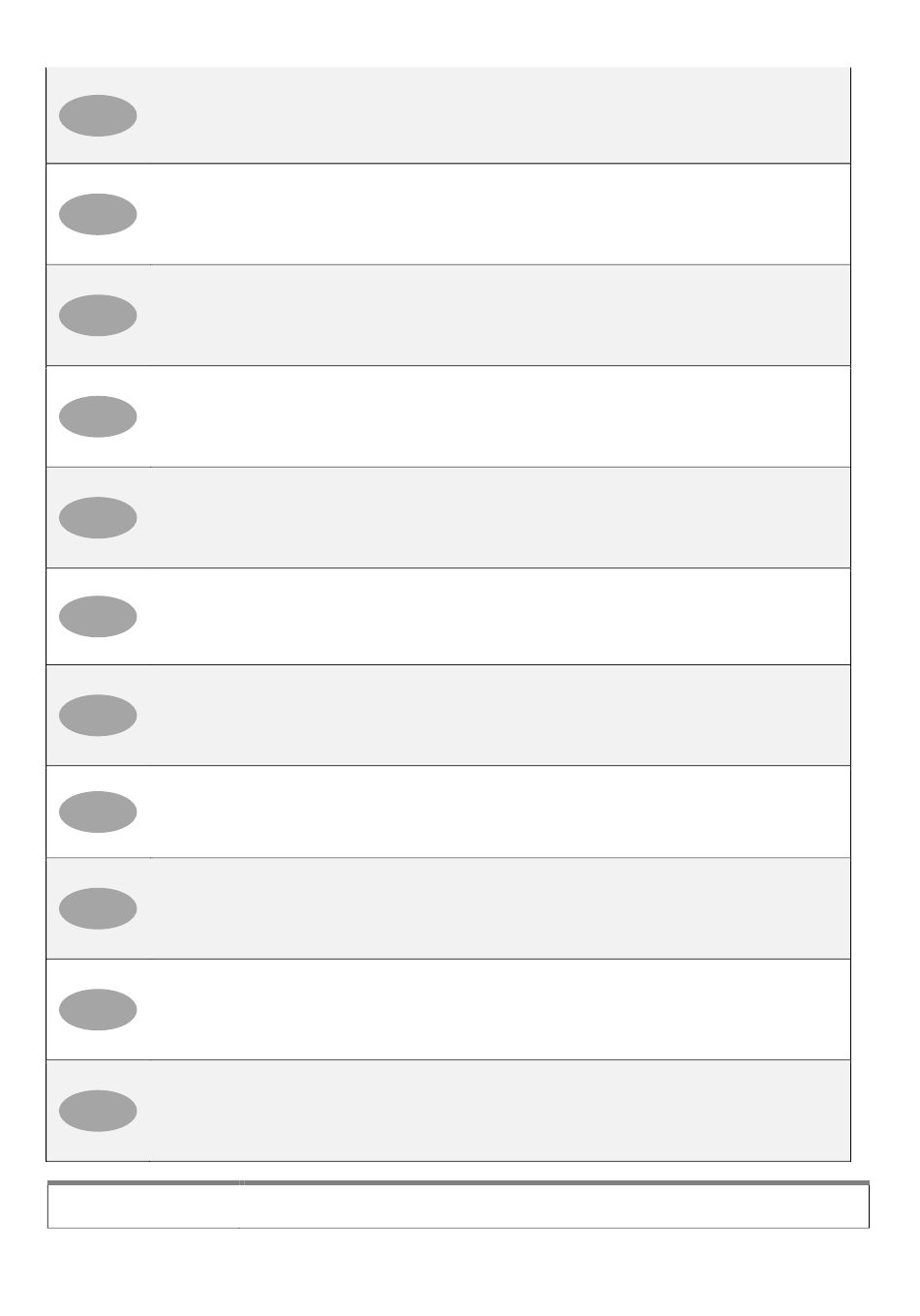Image resolution: width=920 pixels, height=1316 pixels.
Task: Select the gray oval in the fifth row
Action: [98, 517]
